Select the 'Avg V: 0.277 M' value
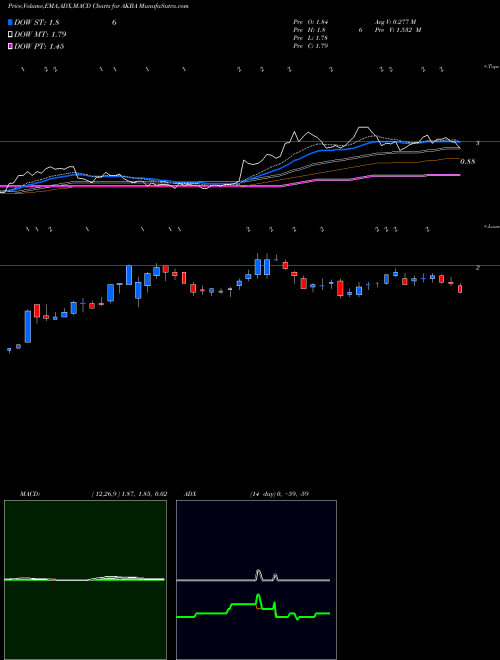The height and width of the screenshot is (660, 500). pyautogui.click(x=395, y=22)
